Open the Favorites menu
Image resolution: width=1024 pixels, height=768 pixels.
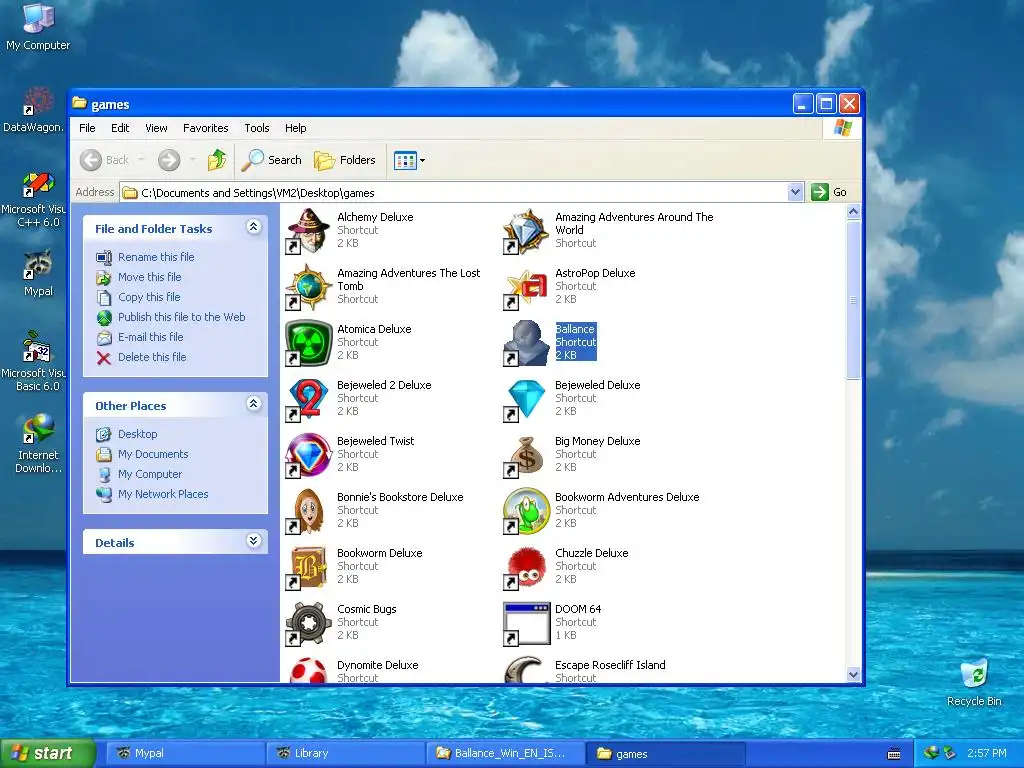[206, 128]
